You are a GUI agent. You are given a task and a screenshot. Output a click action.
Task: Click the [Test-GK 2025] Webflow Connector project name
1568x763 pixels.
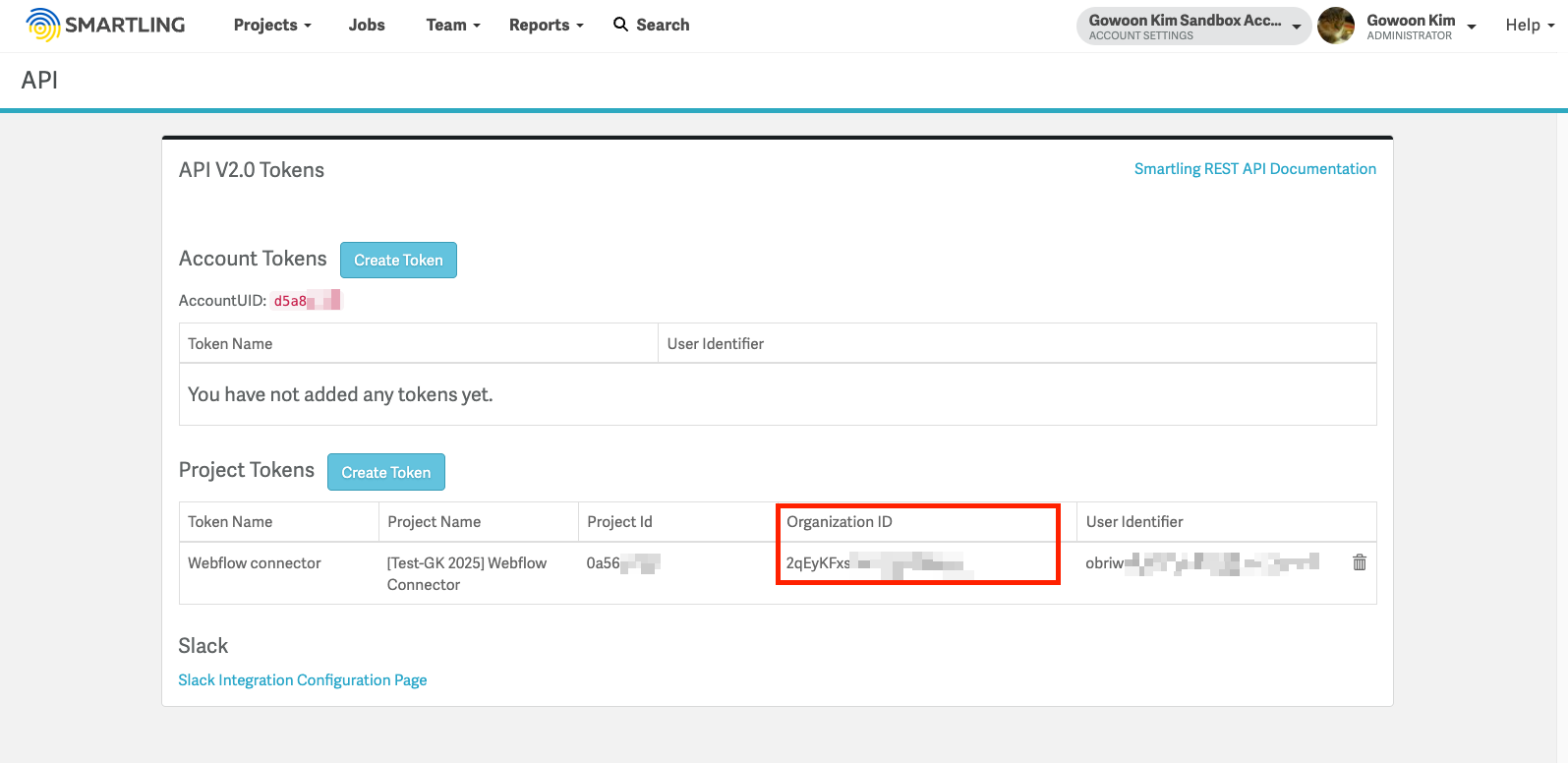tap(467, 573)
